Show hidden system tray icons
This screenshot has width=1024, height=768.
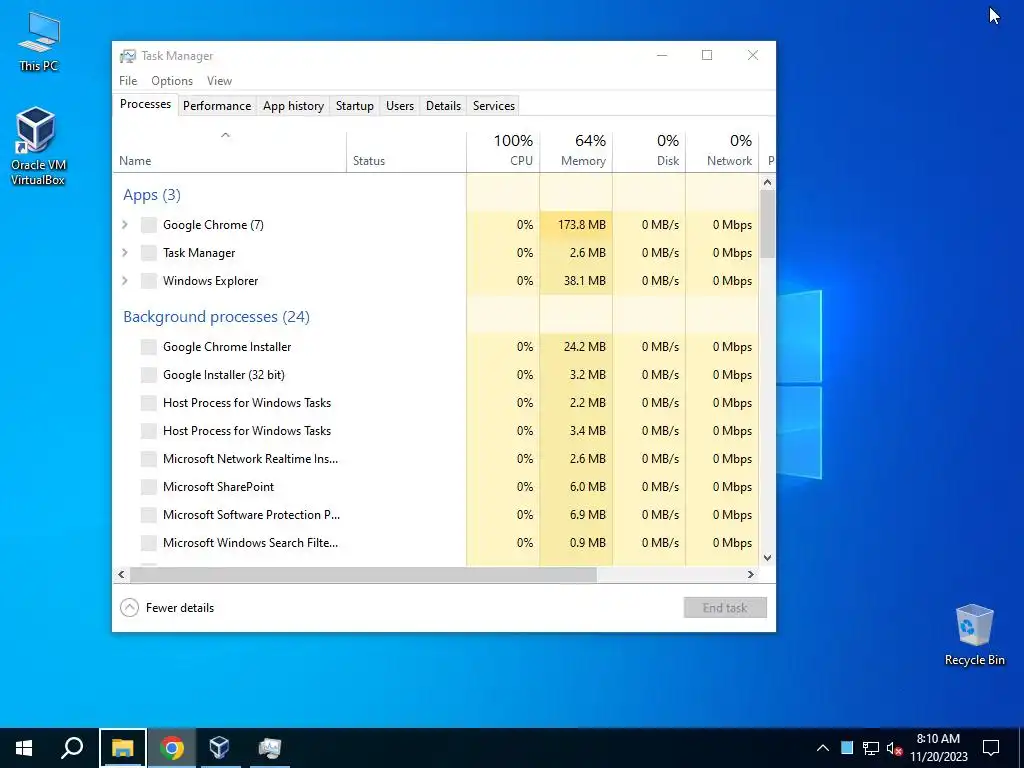[x=823, y=748]
